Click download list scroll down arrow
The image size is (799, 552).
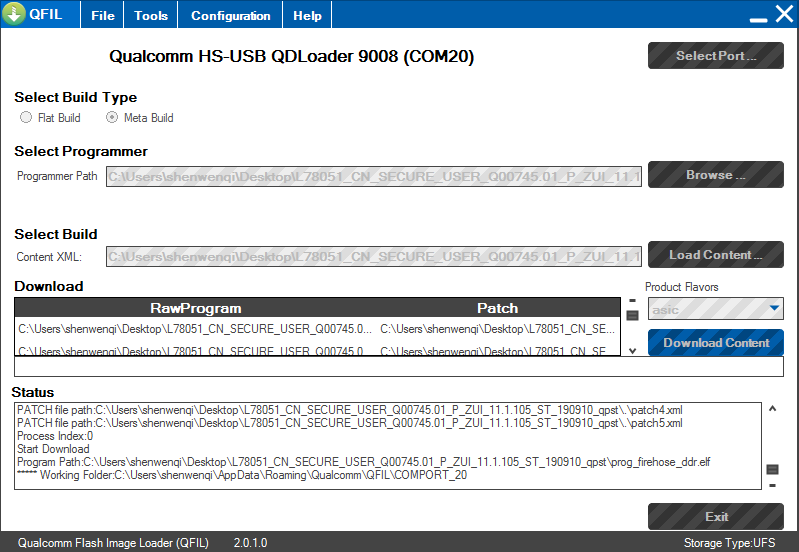tap(632, 351)
